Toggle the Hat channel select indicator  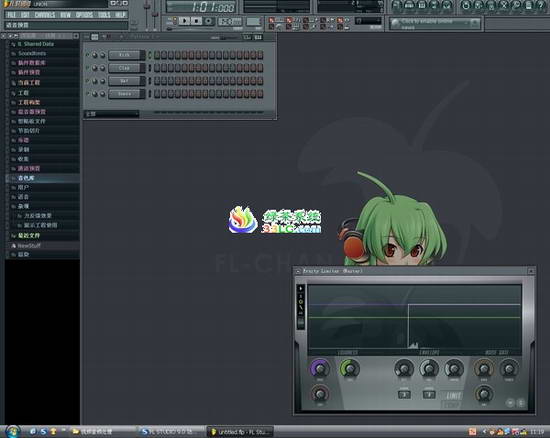coord(150,81)
